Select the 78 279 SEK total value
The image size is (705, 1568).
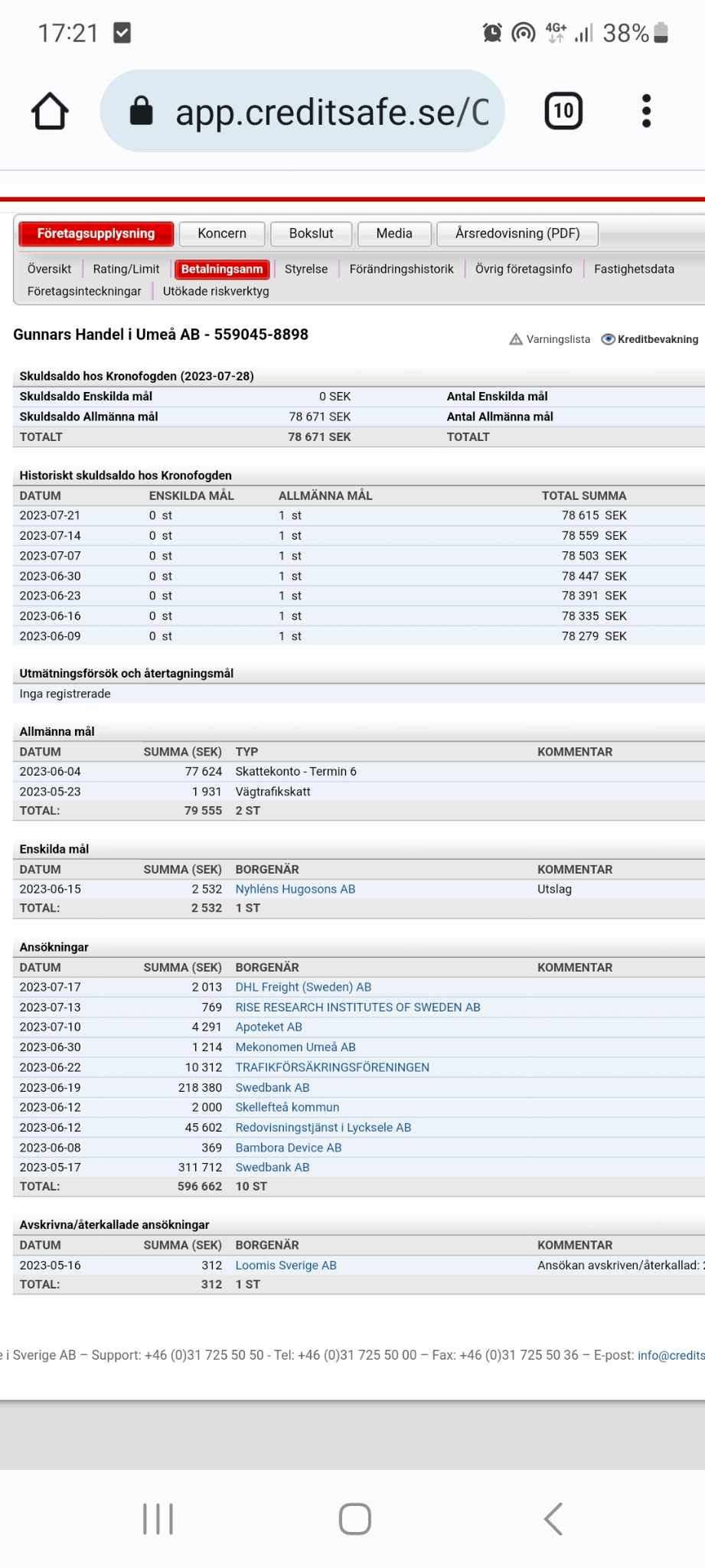coord(594,636)
